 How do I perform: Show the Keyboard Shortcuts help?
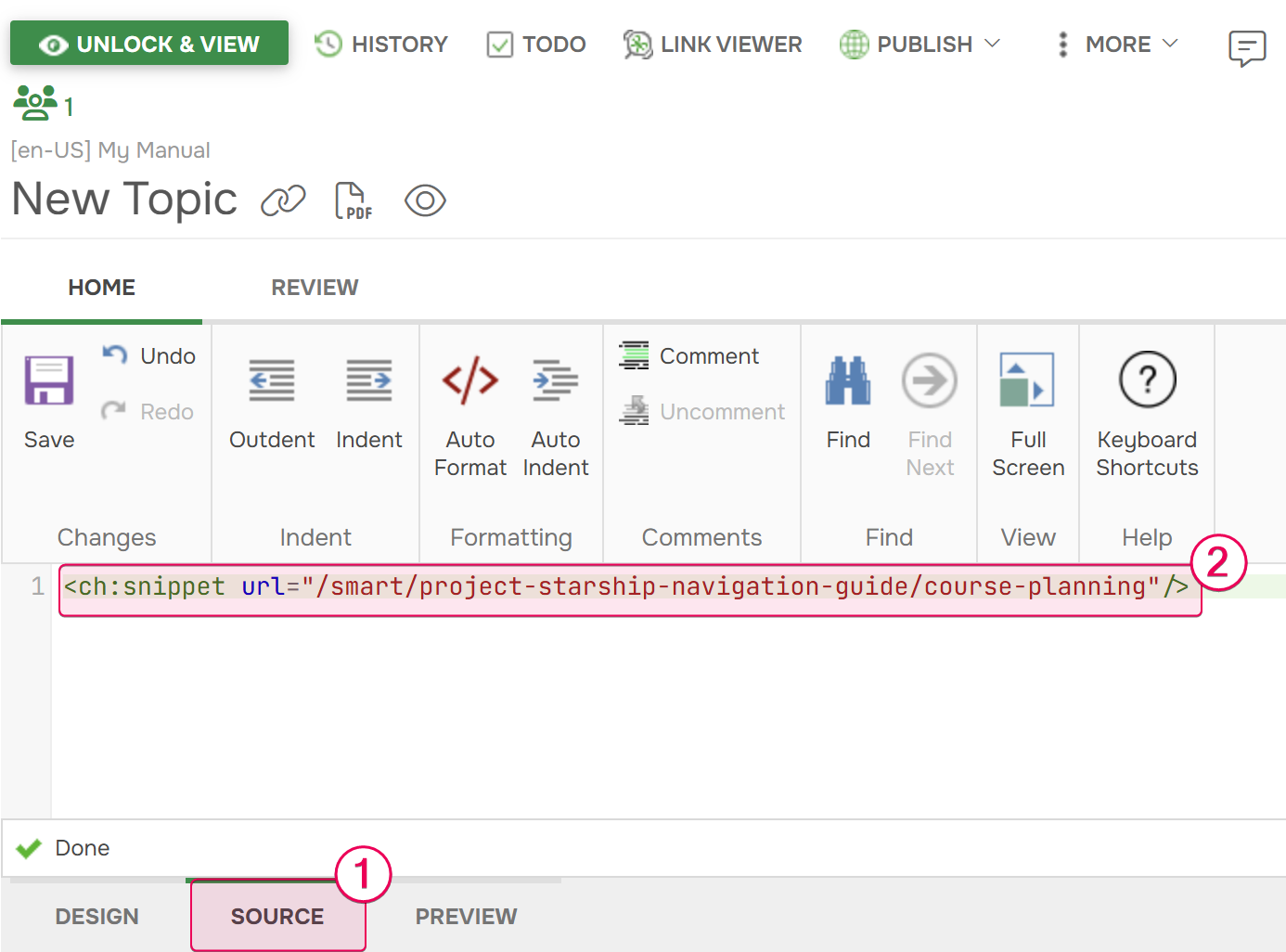(1147, 408)
